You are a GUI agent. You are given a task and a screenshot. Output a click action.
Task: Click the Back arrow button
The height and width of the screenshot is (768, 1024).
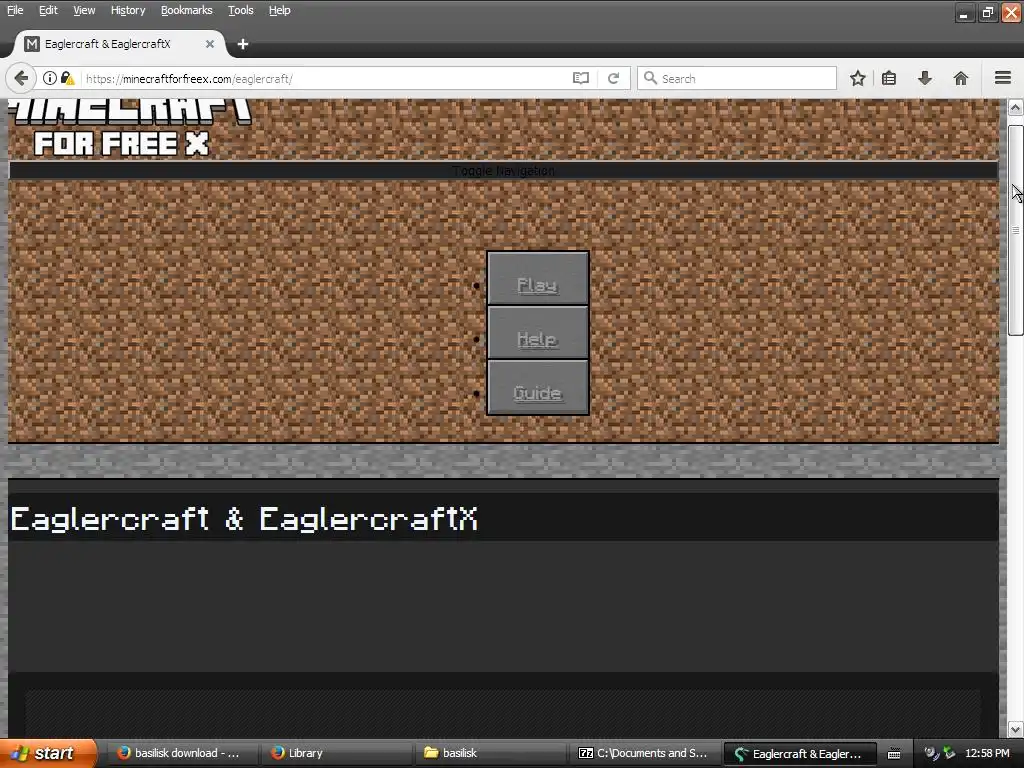pyautogui.click(x=21, y=78)
